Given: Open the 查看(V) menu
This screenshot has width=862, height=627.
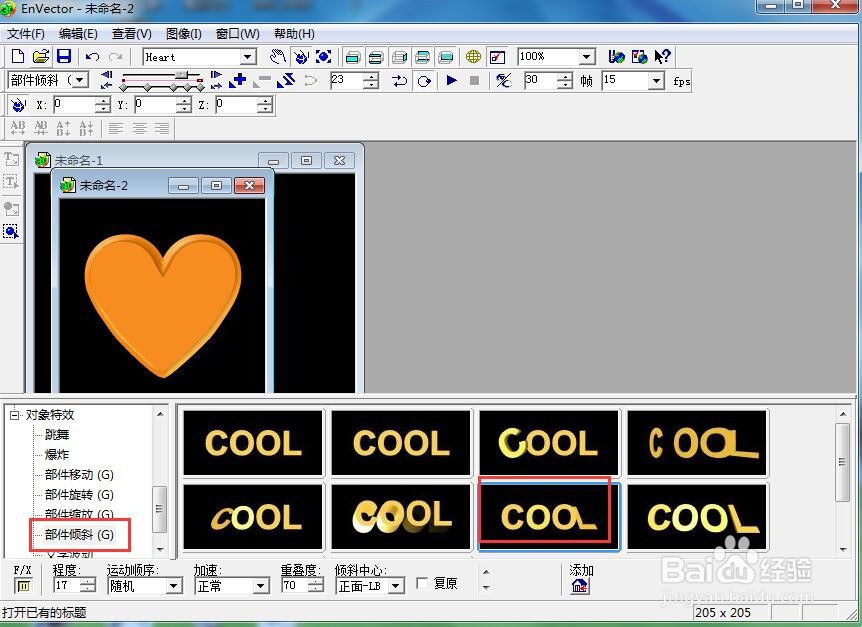Looking at the screenshot, I should tap(131, 34).
